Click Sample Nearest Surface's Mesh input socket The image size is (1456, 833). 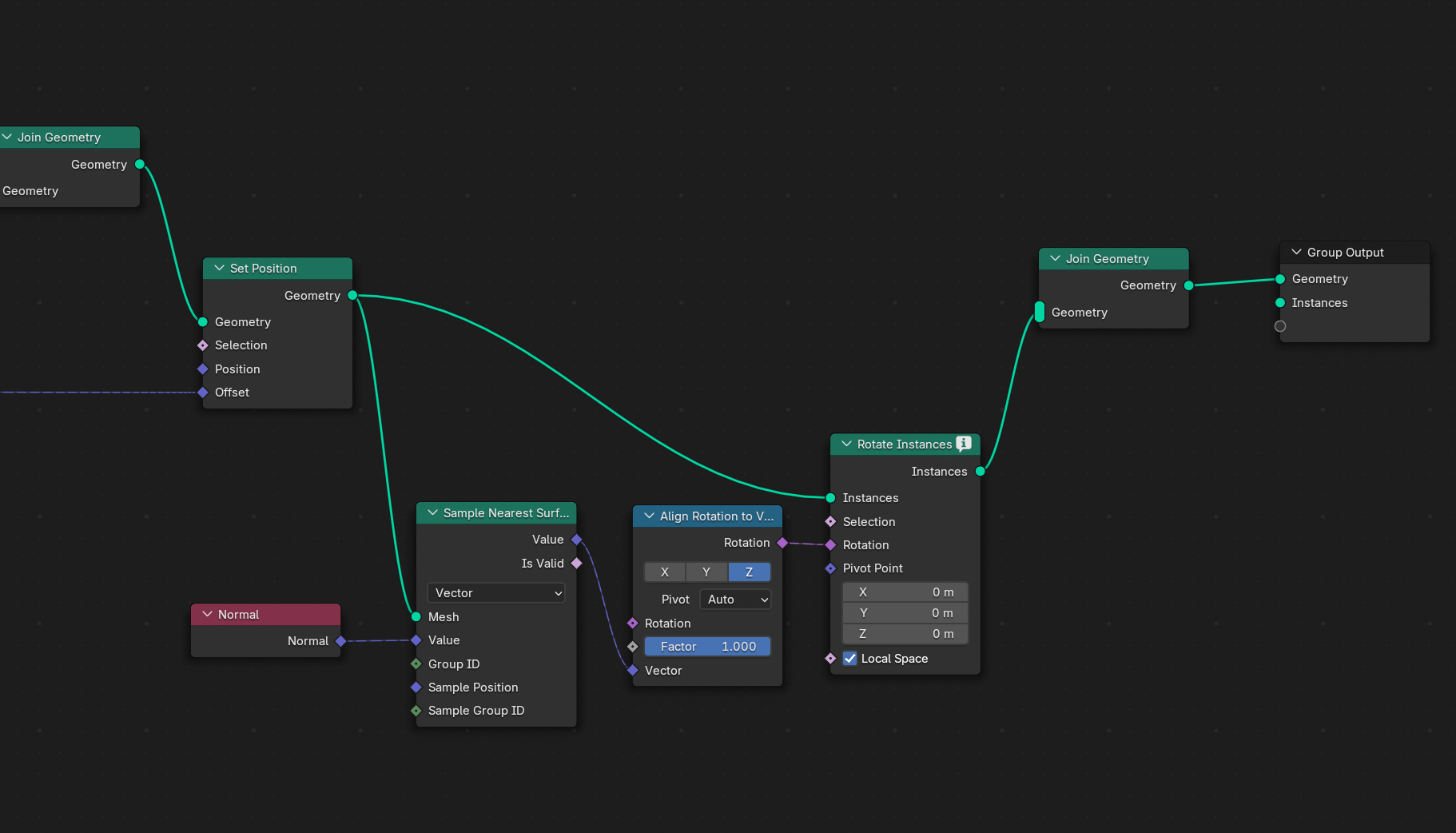pos(416,617)
